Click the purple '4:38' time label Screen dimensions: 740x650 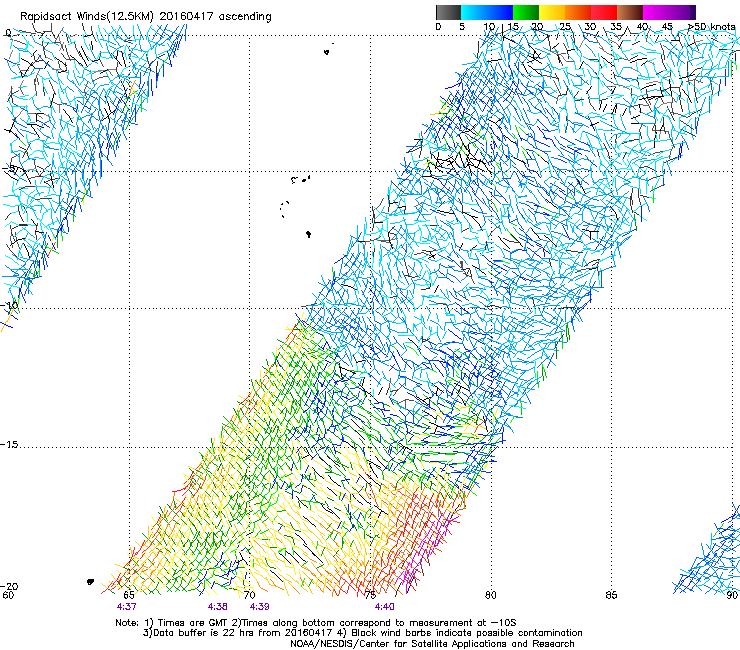(x=218, y=607)
